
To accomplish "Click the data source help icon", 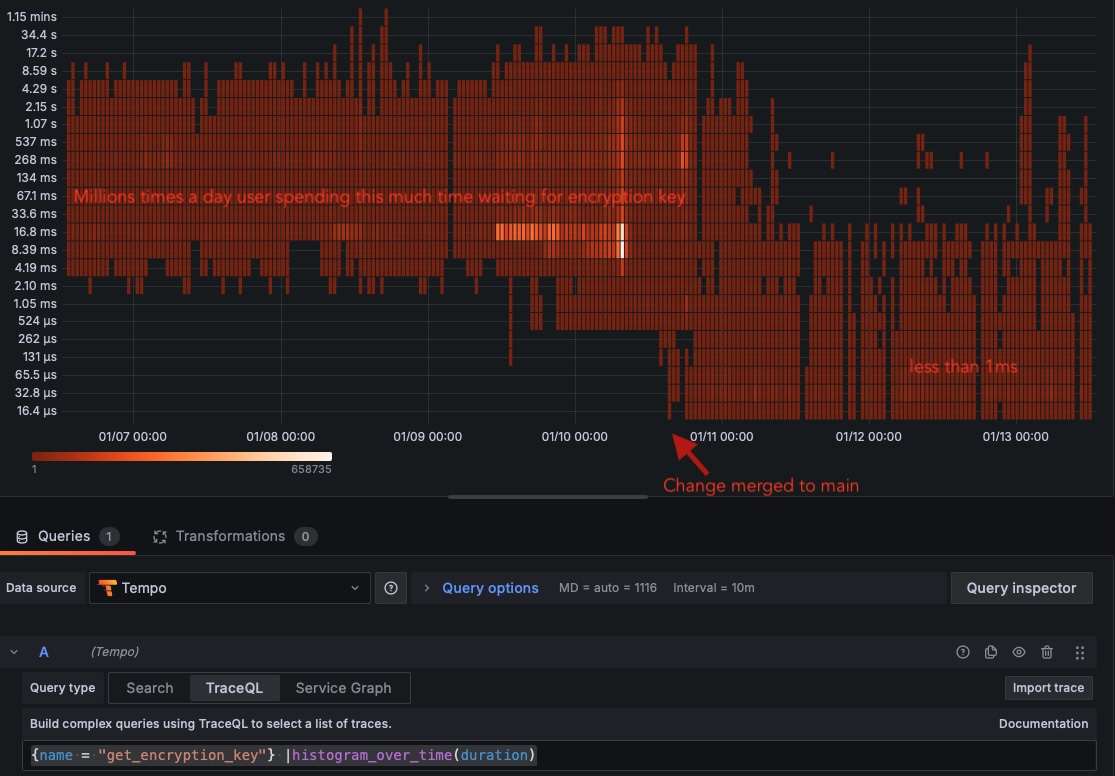I will pos(391,588).
